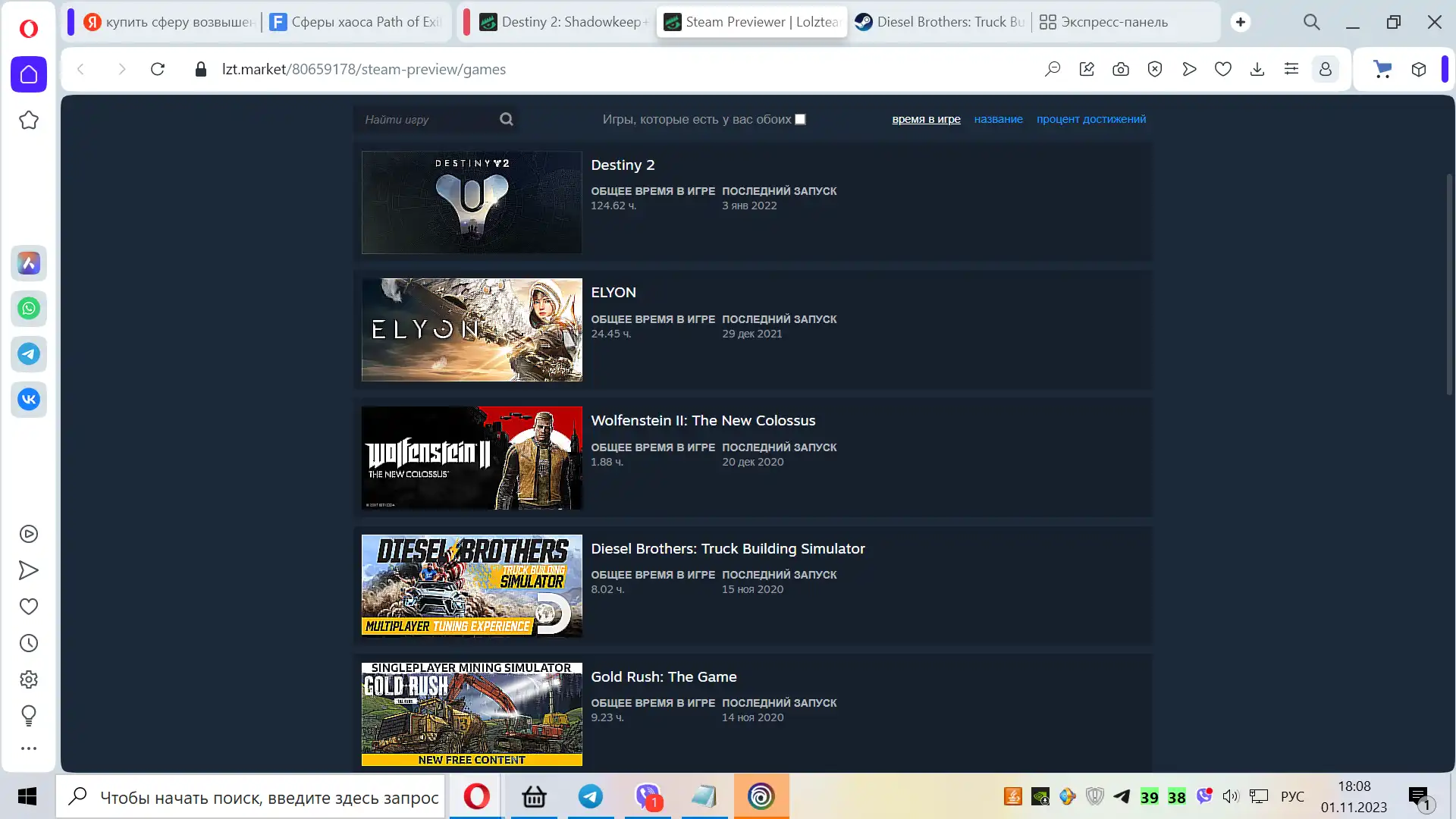The height and width of the screenshot is (819, 1456).
Task: Open bookmarks star in the sidebar
Action: click(x=29, y=120)
